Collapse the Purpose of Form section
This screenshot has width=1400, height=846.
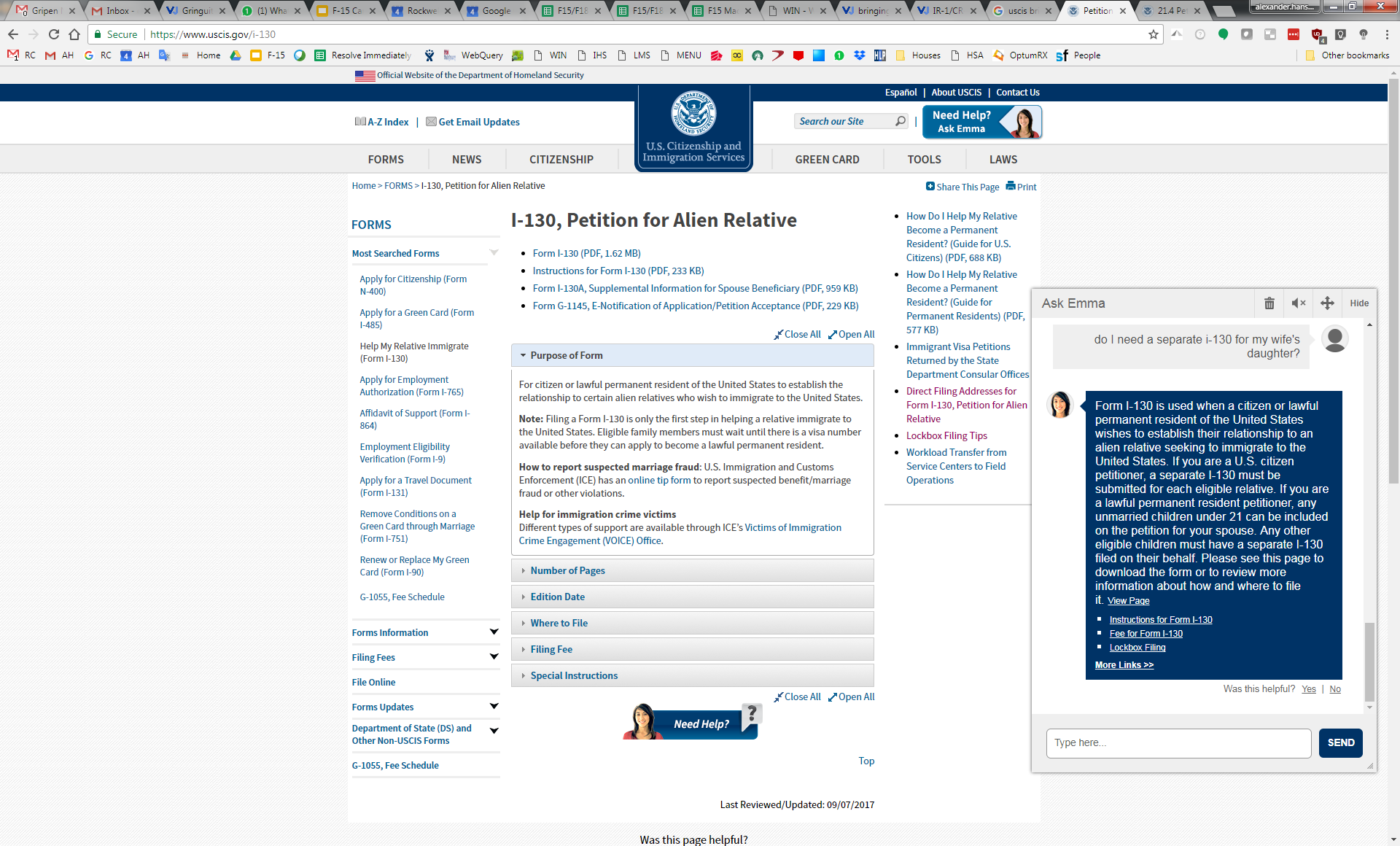(x=693, y=355)
